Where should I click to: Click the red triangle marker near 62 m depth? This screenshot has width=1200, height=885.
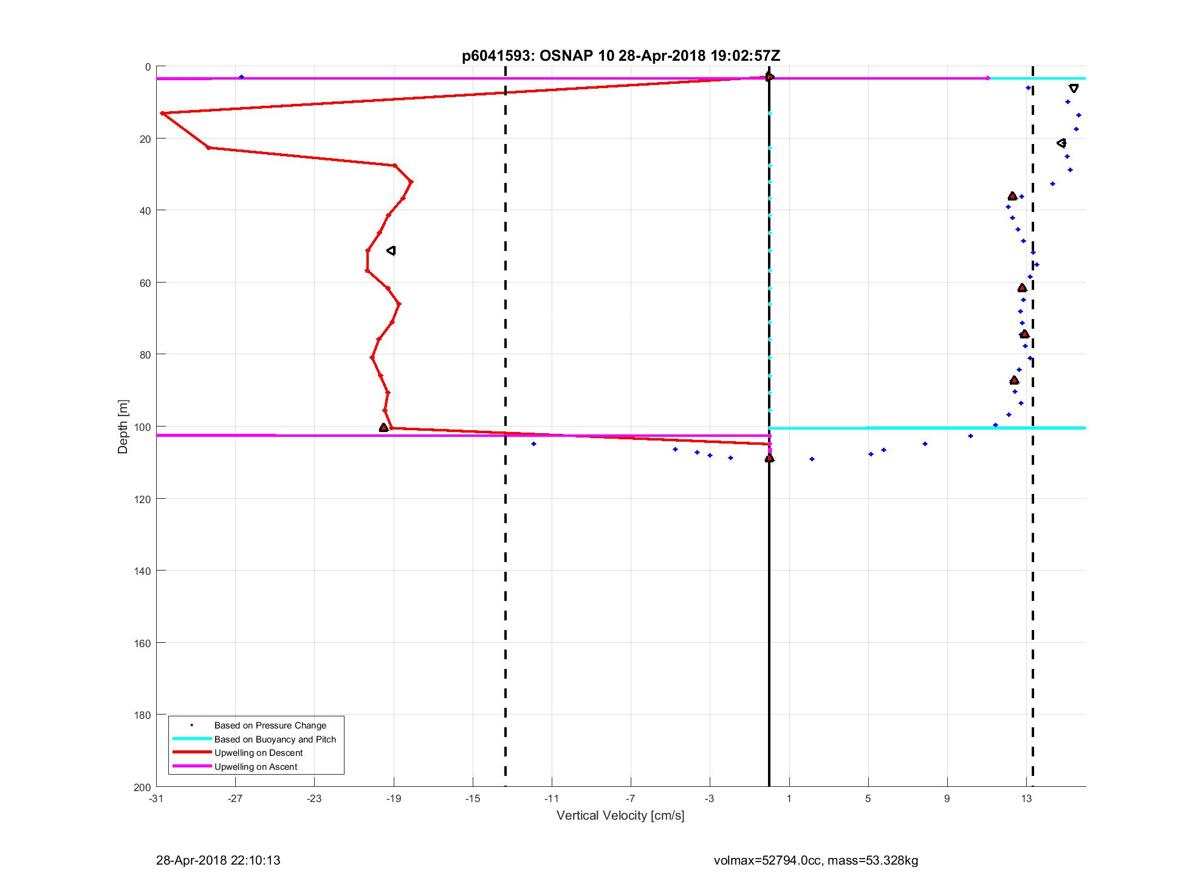point(1022,288)
